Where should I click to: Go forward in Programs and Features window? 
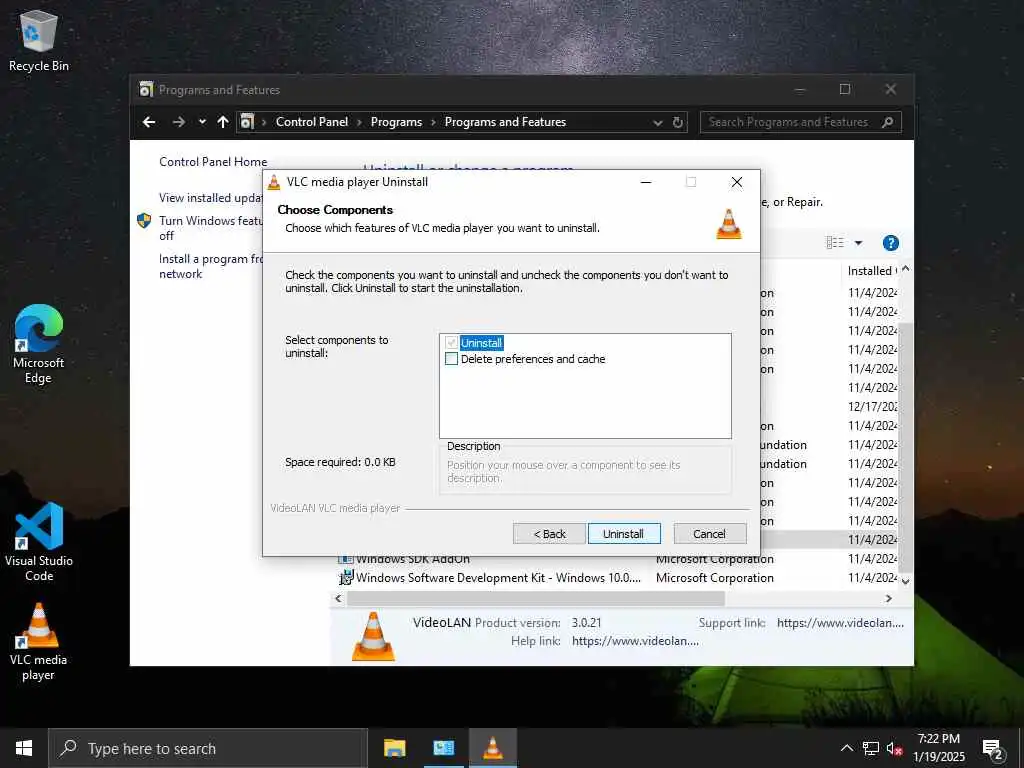(x=178, y=122)
